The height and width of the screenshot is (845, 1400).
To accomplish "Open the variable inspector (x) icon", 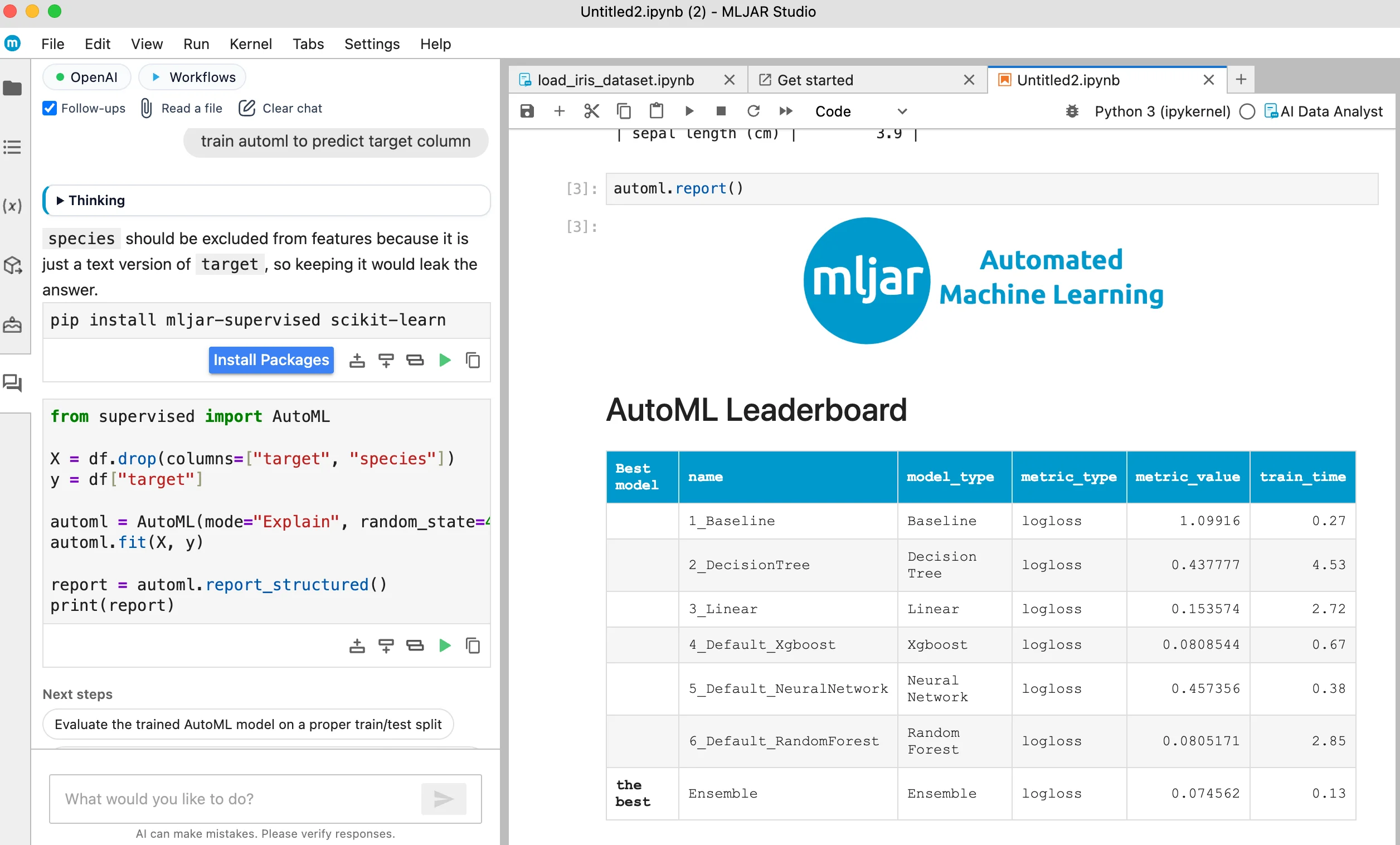I will [12, 206].
